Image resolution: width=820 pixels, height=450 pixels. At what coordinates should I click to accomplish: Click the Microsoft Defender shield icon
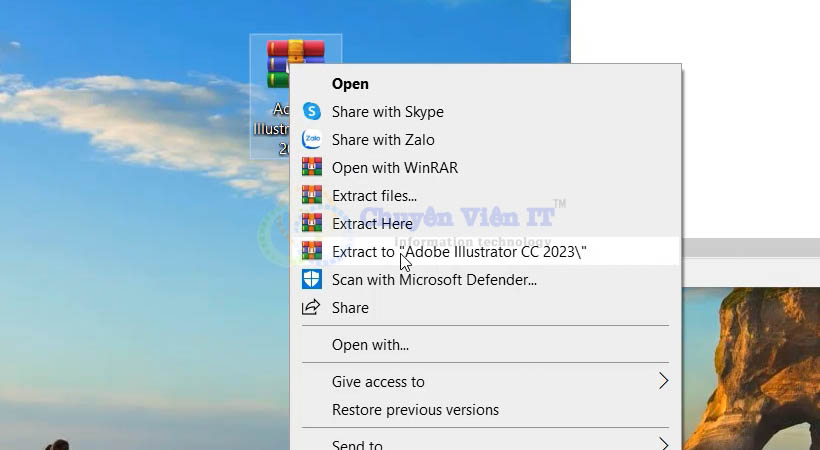pos(312,280)
